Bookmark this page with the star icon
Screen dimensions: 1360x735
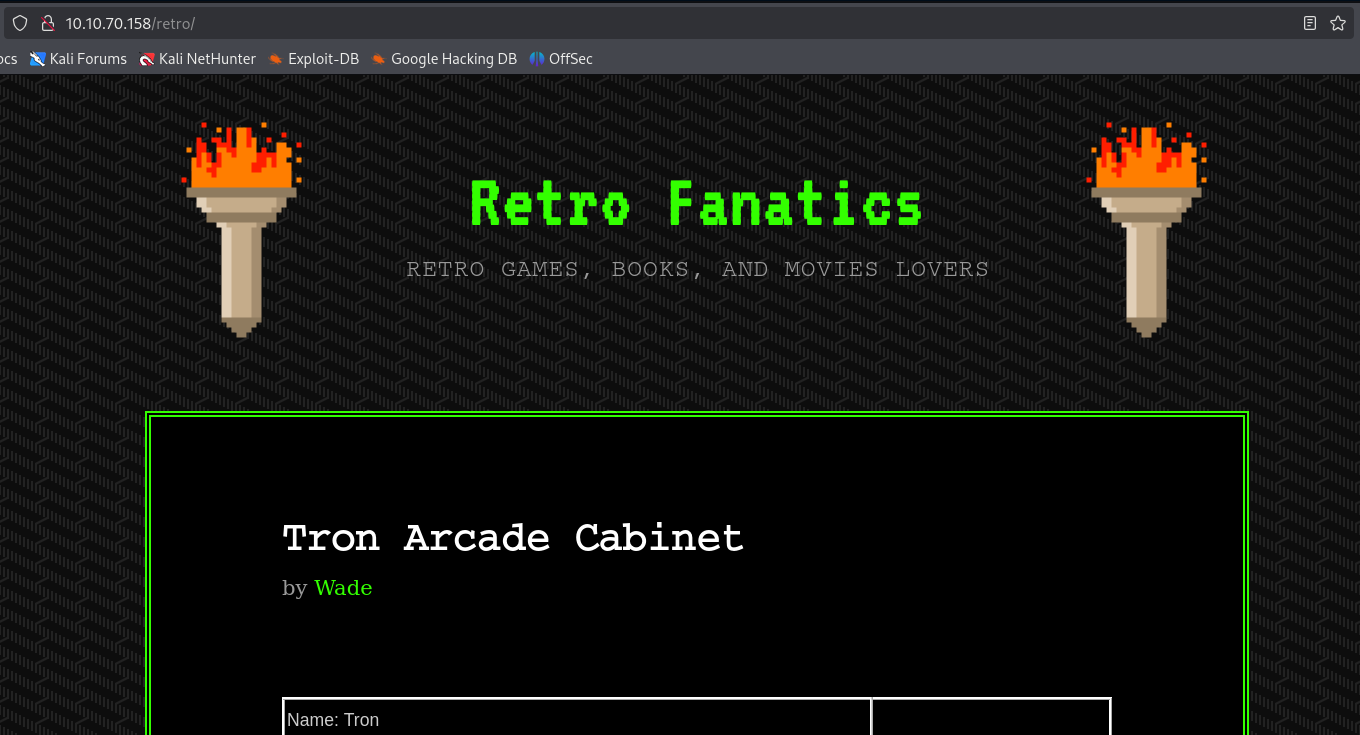click(x=1338, y=23)
